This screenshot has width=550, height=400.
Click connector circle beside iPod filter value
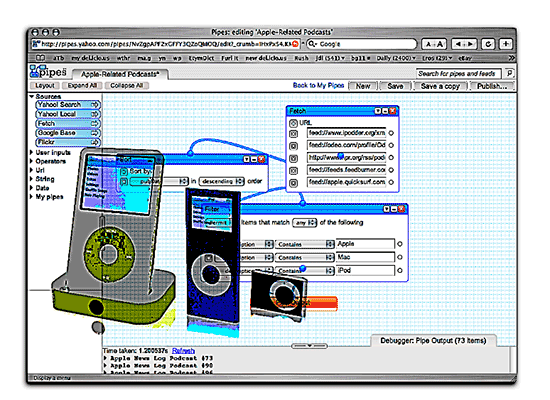(x=400, y=271)
